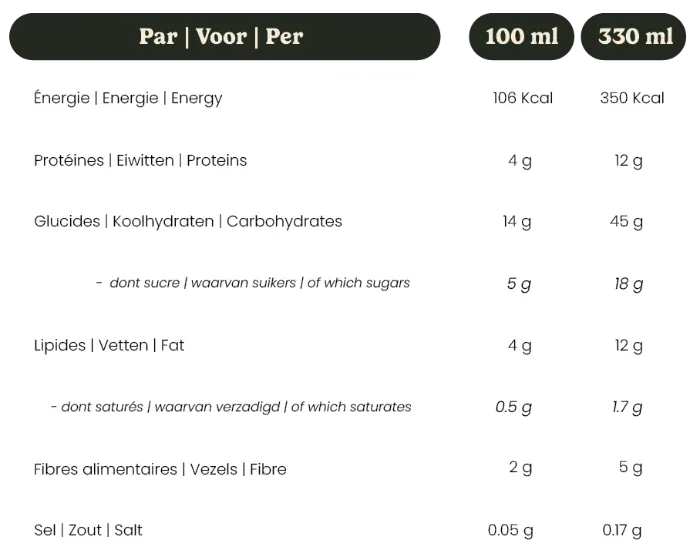This screenshot has height=560, width=690.
Task: Click the Glucides | Koolhydraten | Carbohydrates label
Action: [188, 221]
